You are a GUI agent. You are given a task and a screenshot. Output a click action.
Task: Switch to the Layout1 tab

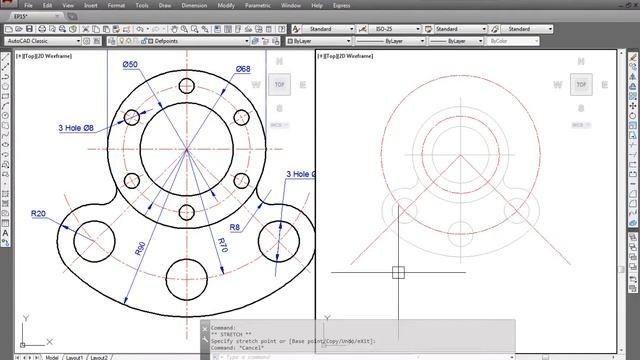point(74,357)
